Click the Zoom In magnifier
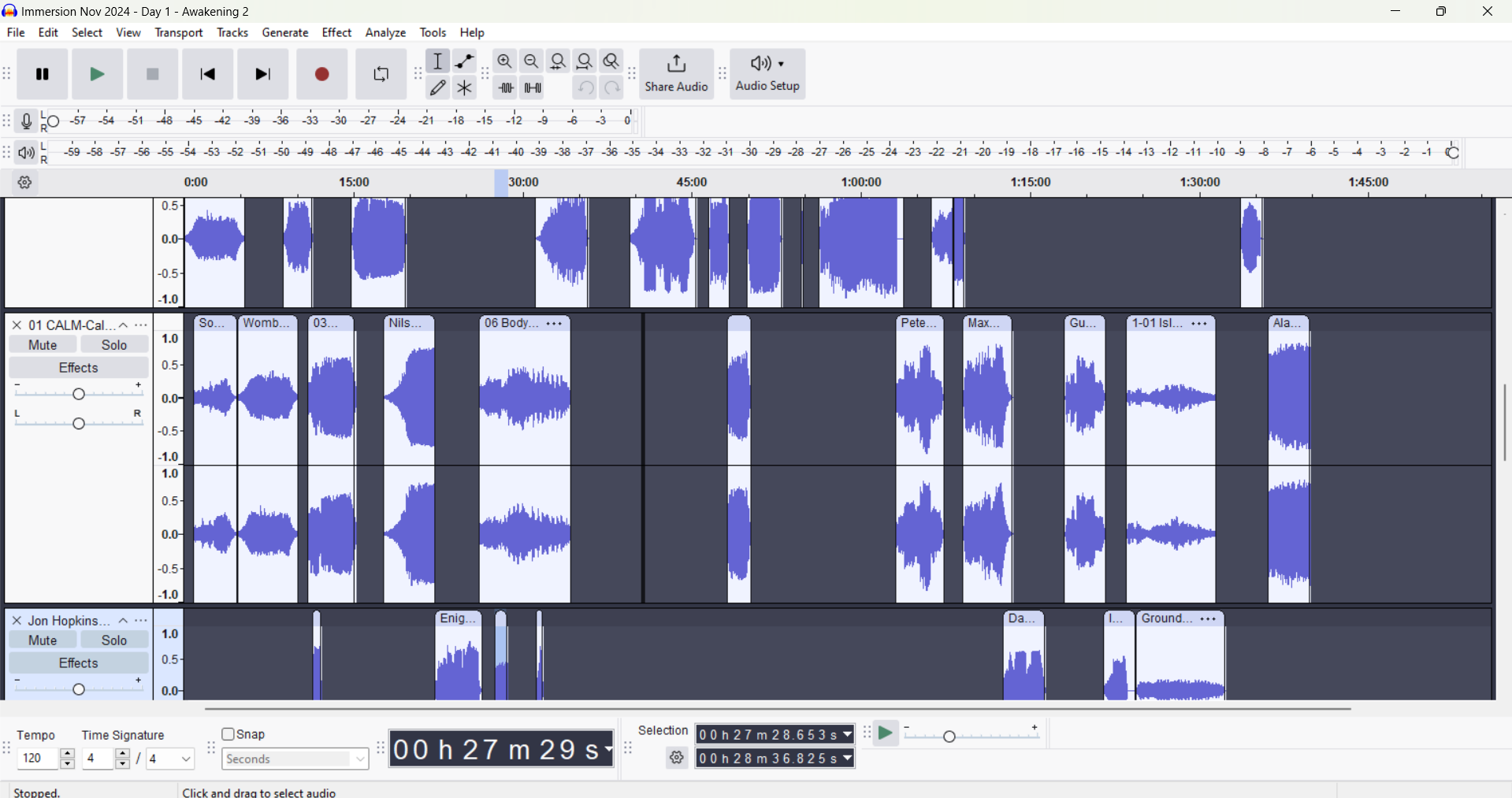Viewport: 1512px width, 798px height. pyautogui.click(x=505, y=61)
